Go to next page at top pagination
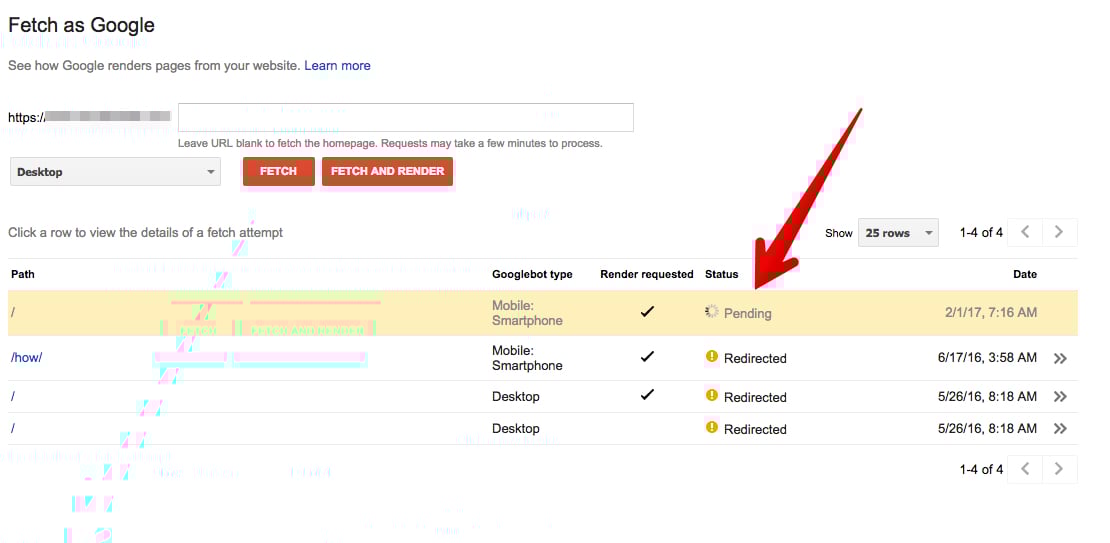This screenshot has width=1110, height=543. pos(1059,232)
